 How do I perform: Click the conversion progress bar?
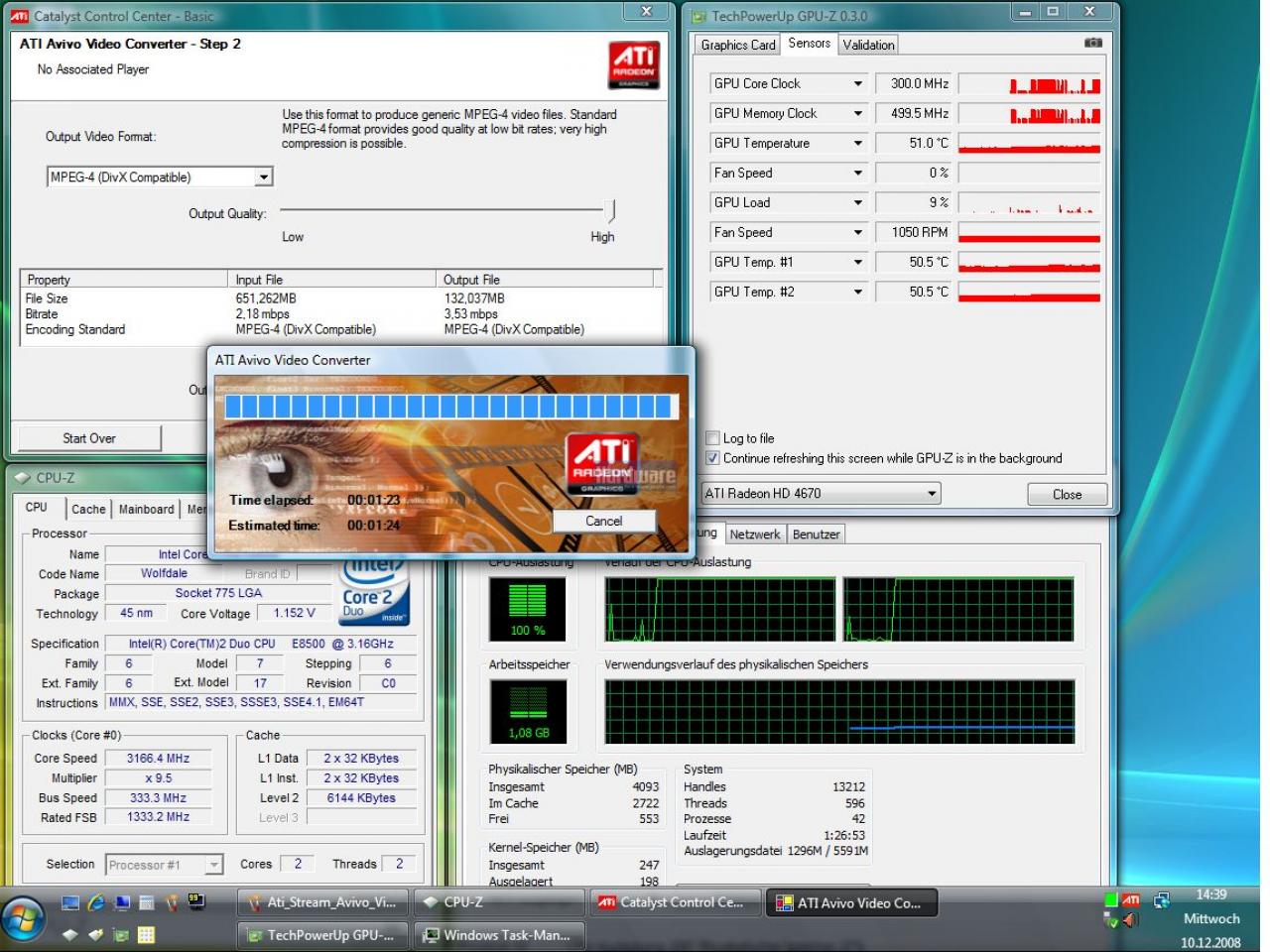click(x=451, y=407)
